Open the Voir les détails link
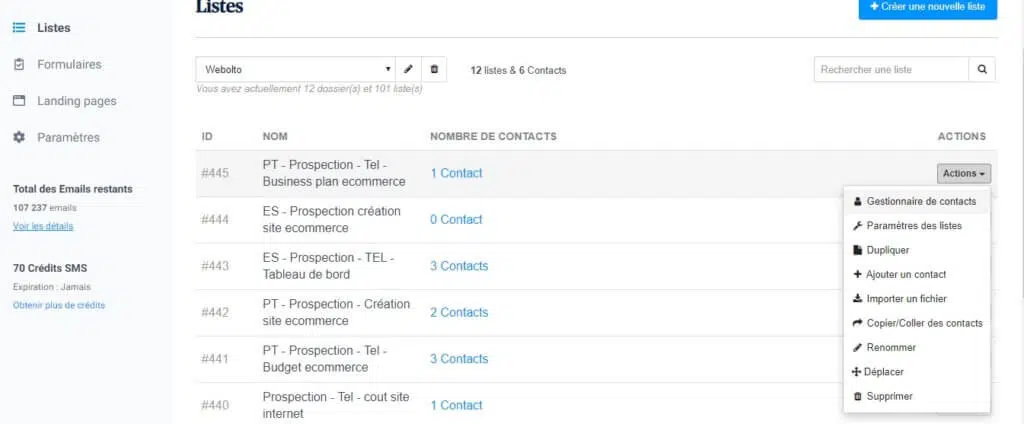Viewport: 1024px width, 424px height. point(43,226)
